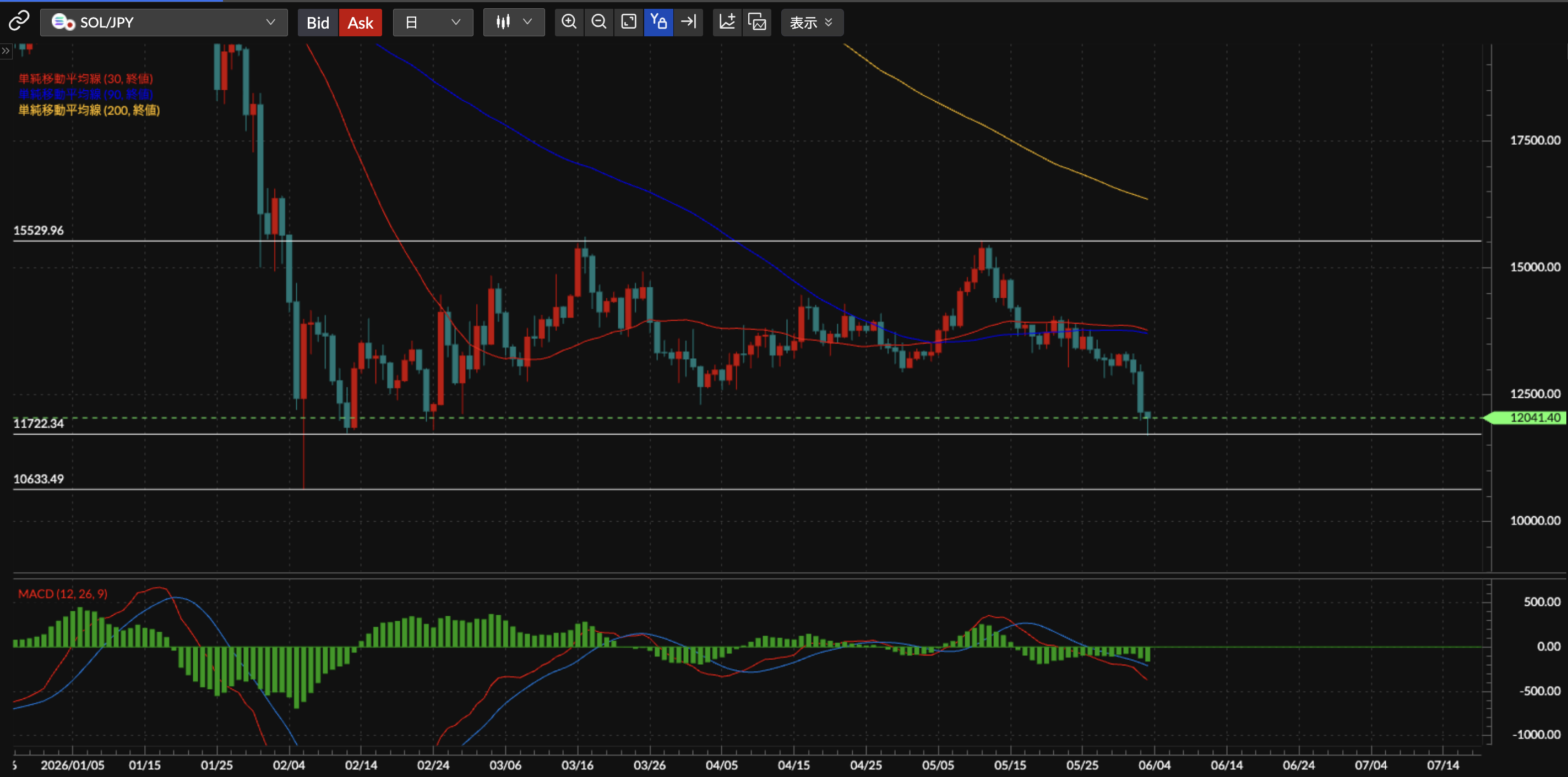Click the 04/25 date on time axis
Image resolution: width=1568 pixels, height=777 pixels.
[865, 765]
